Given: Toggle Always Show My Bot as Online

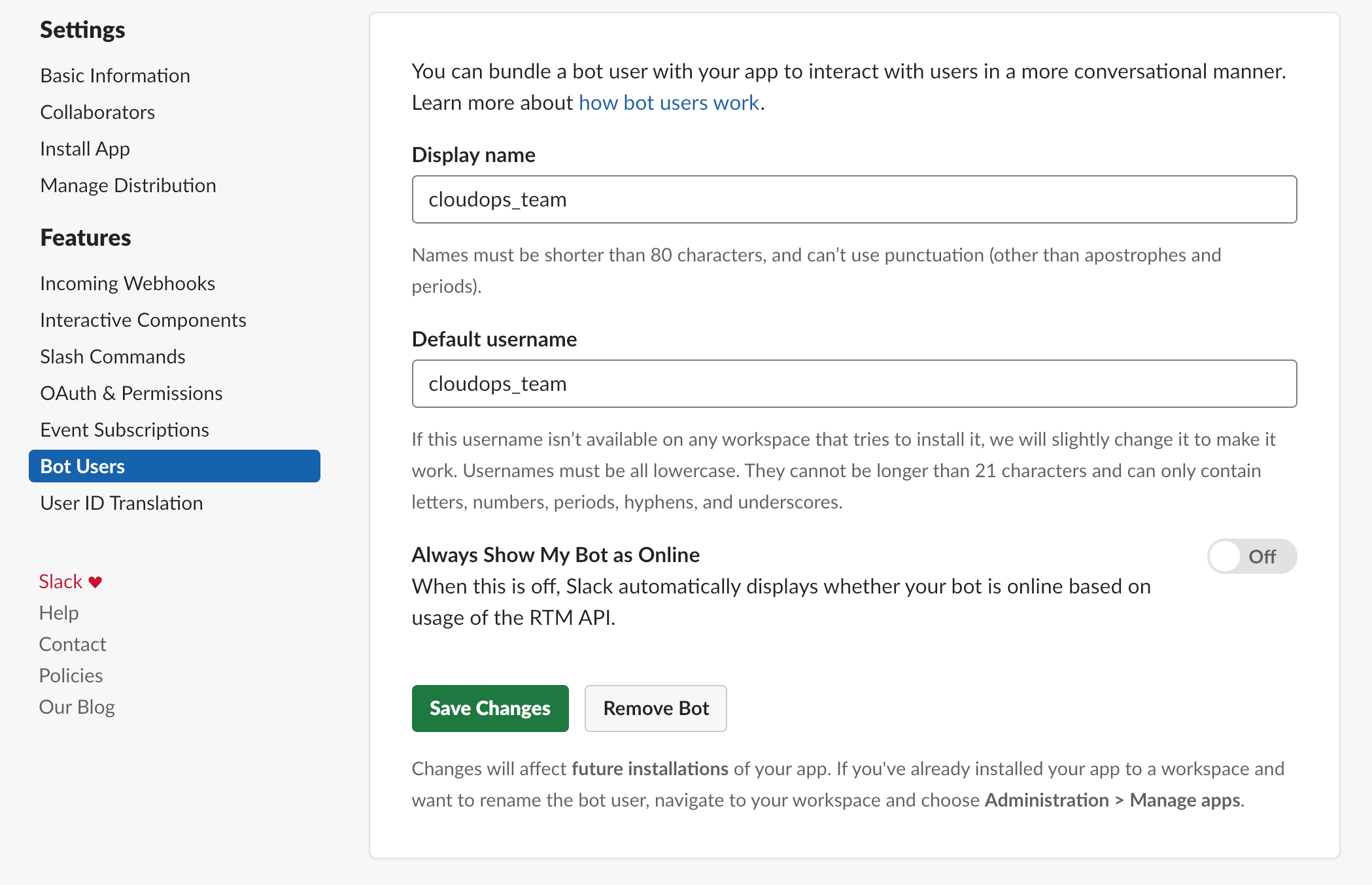Looking at the screenshot, I should tap(1251, 556).
